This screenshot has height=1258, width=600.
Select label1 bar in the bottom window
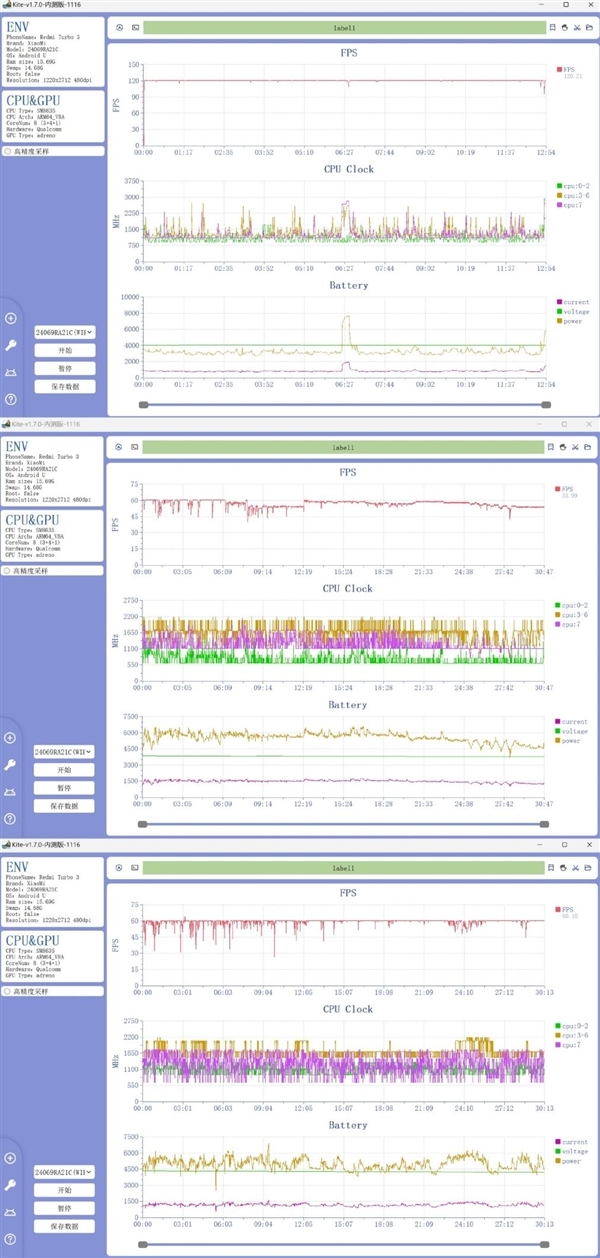coord(344,867)
